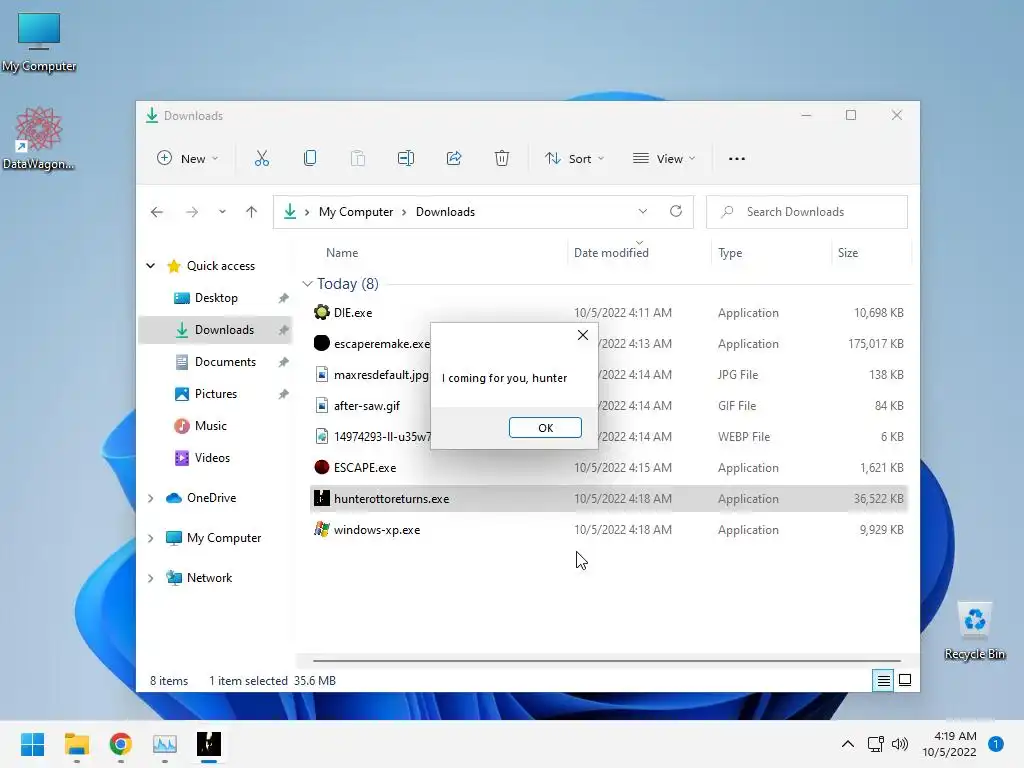Select the hunterottoreturns.exe file

coord(609,499)
